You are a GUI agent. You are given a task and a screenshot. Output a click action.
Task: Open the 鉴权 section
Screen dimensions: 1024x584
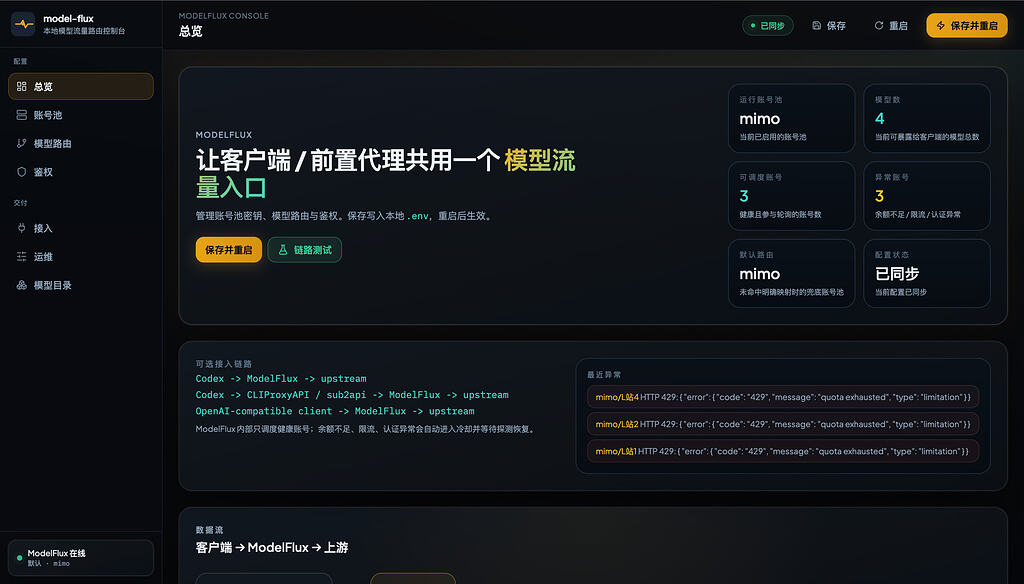coord(81,172)
